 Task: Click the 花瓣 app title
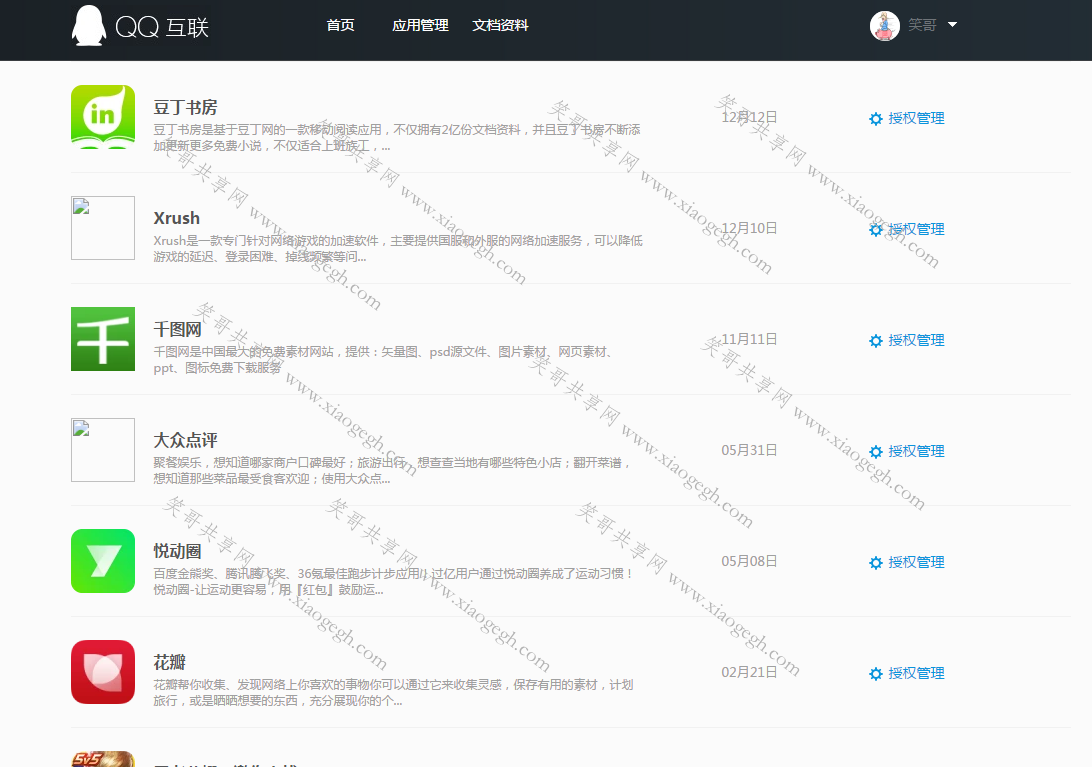coord(169,662)
